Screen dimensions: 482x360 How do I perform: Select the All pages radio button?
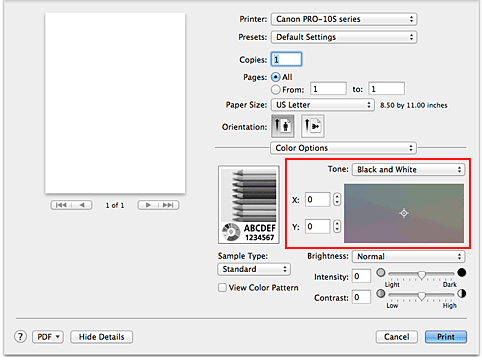click(x=276, y=77)
